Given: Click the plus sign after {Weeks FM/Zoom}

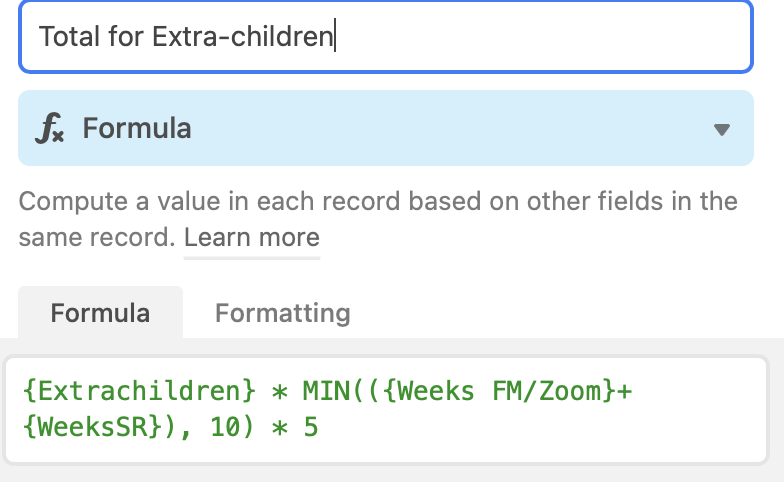Looking at the screenshot, I should click(x=624, y=391).
